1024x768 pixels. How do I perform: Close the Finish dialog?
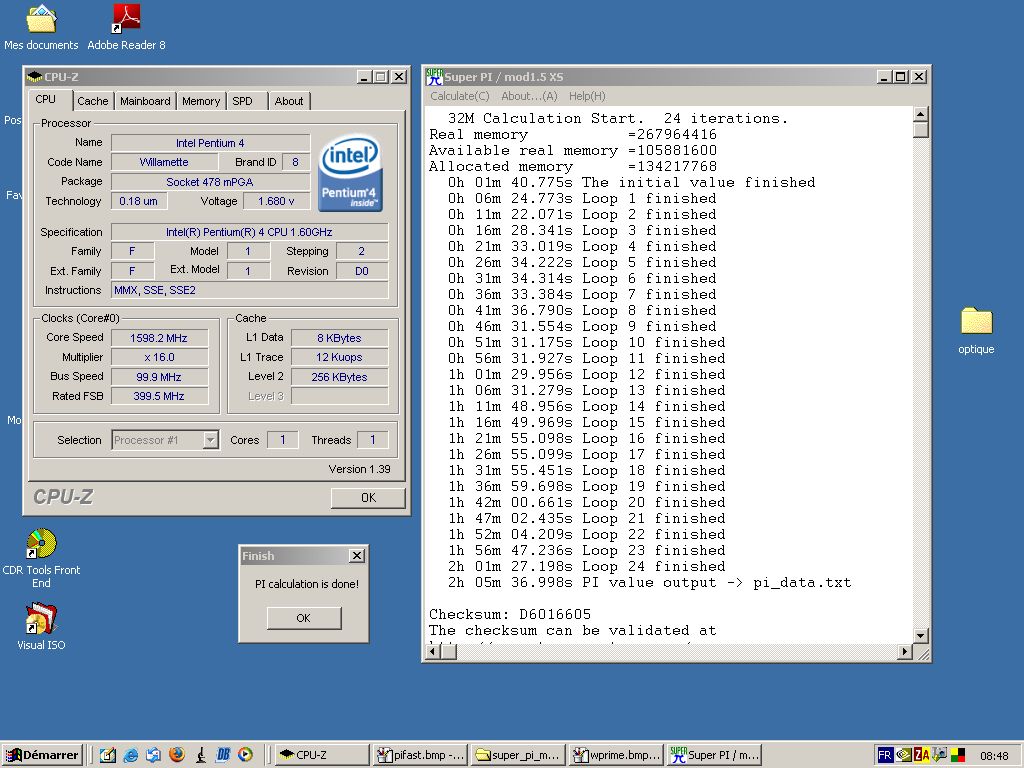[357, 556]
